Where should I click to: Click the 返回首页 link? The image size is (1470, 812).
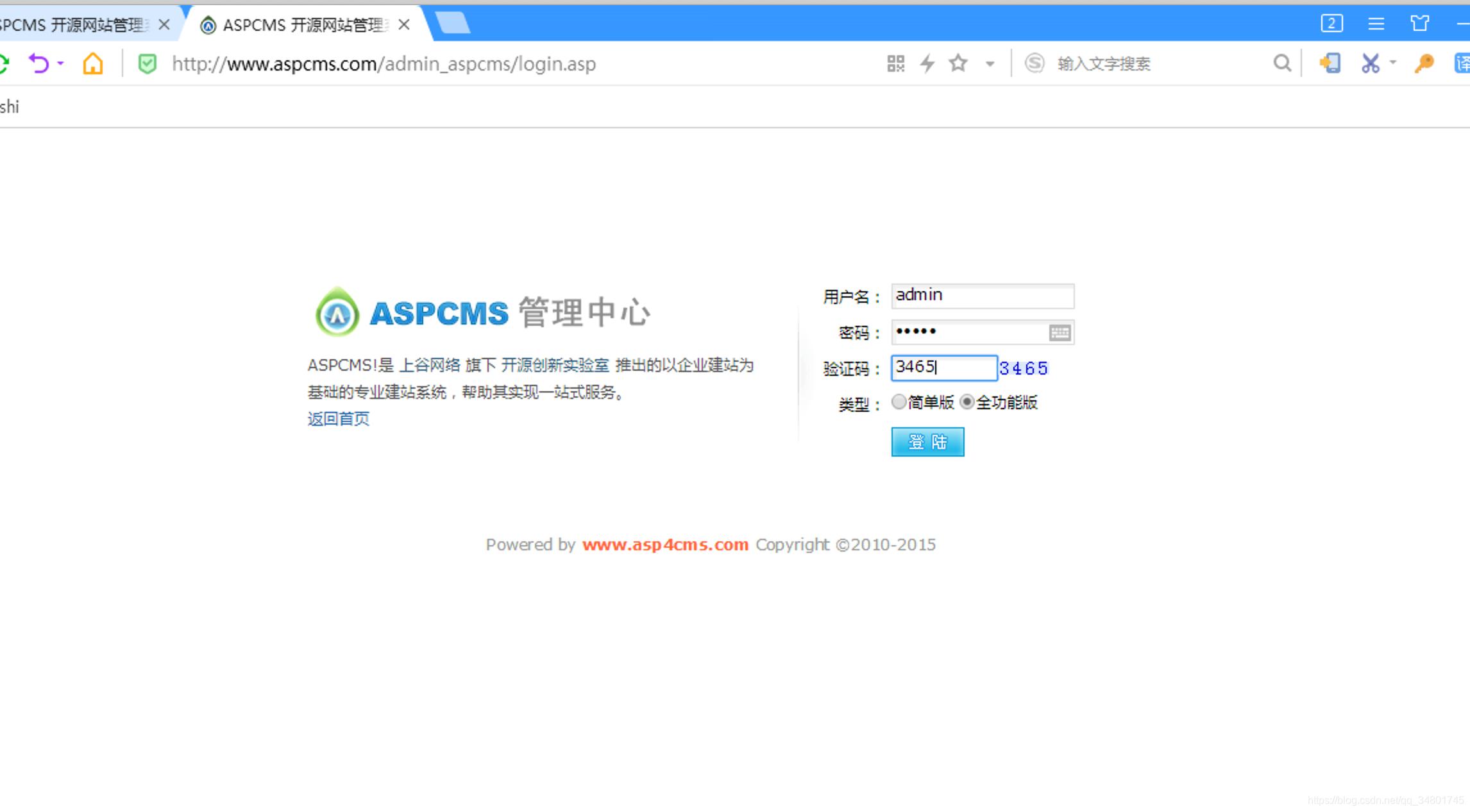pos(339,419)
